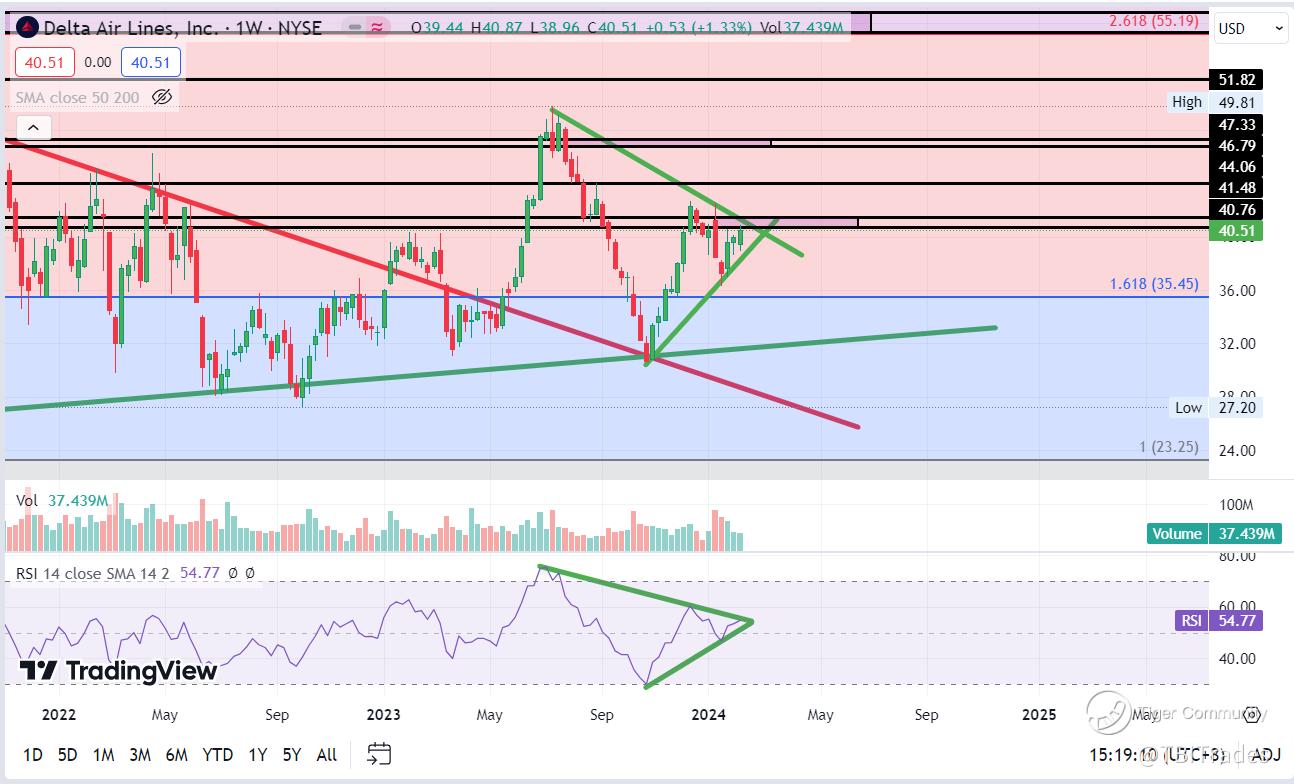
Task: Show the hidden SMA indicator via eye icon
Action: (162, 97)
